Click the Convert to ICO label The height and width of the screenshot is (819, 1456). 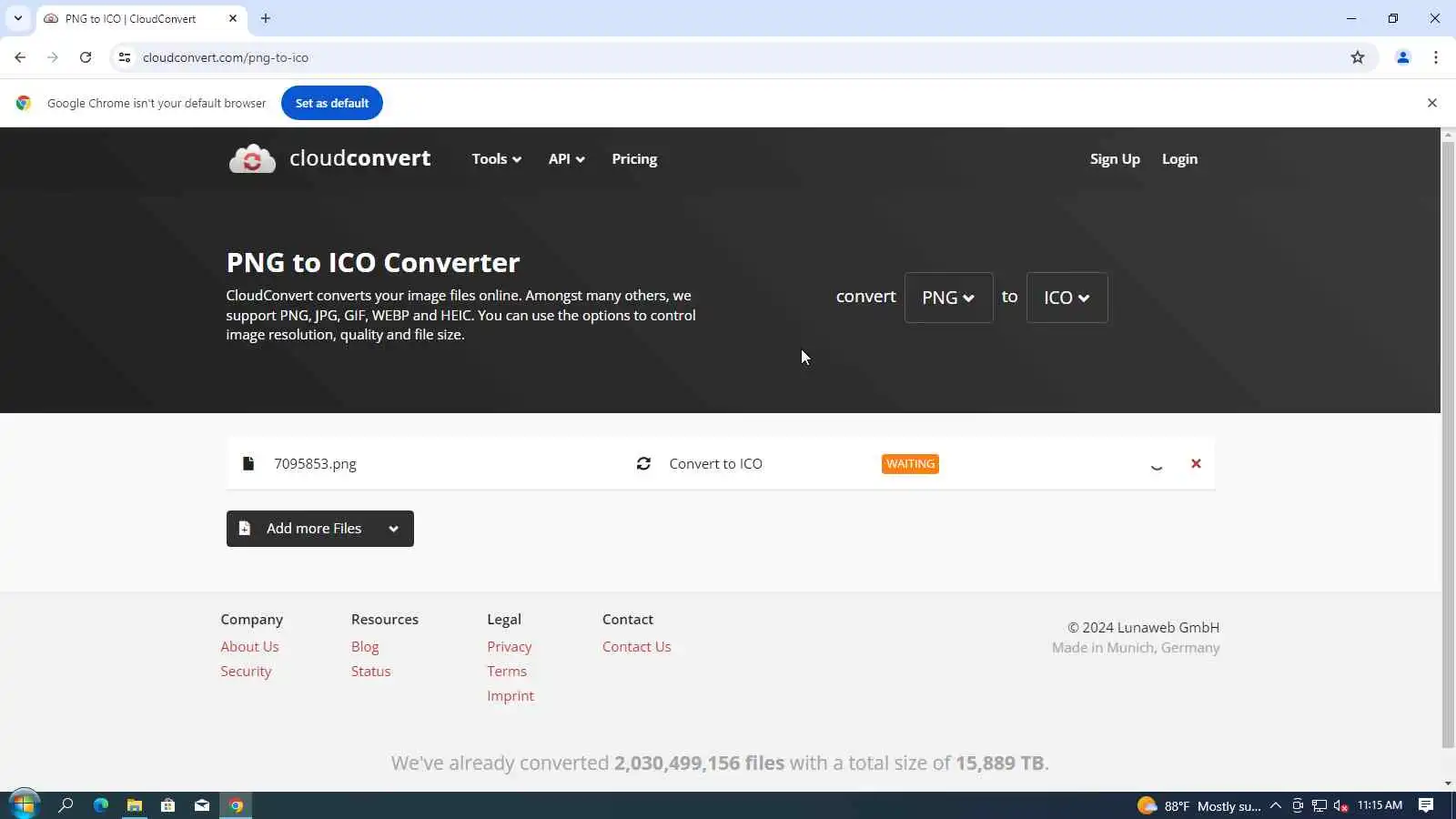coord(716,464)
